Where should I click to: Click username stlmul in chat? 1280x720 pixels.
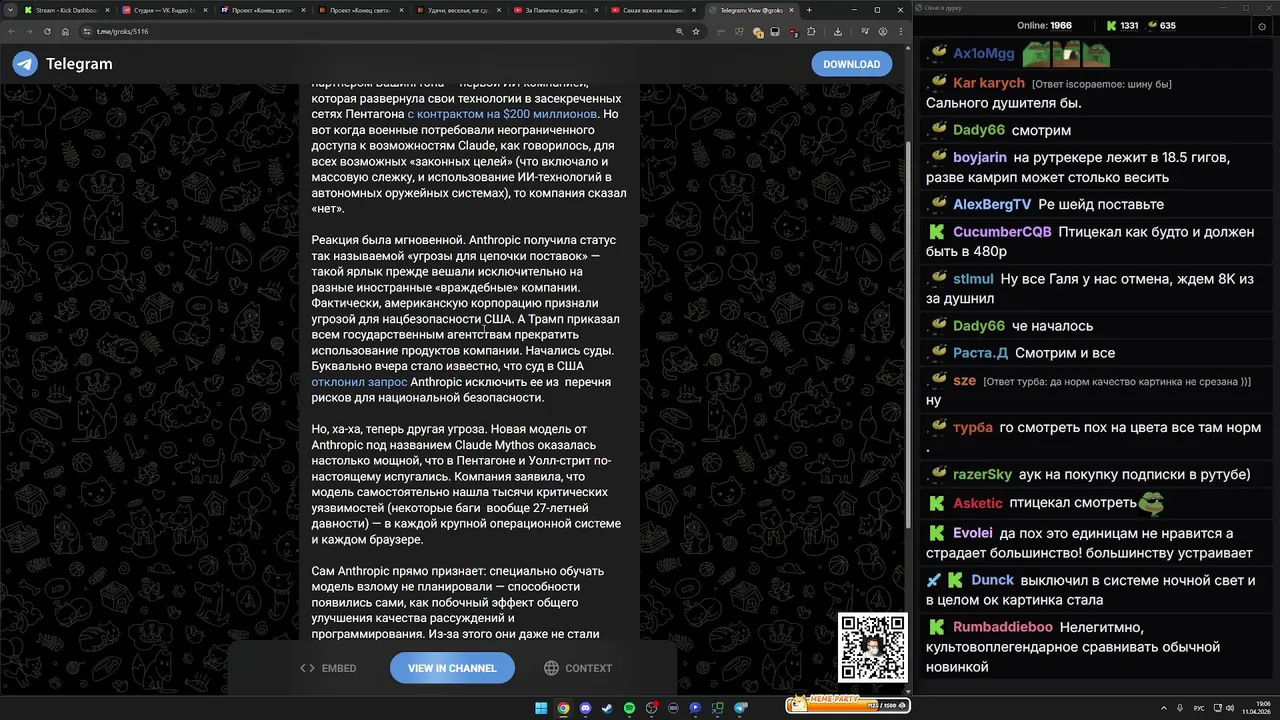(x=973, y=279)
